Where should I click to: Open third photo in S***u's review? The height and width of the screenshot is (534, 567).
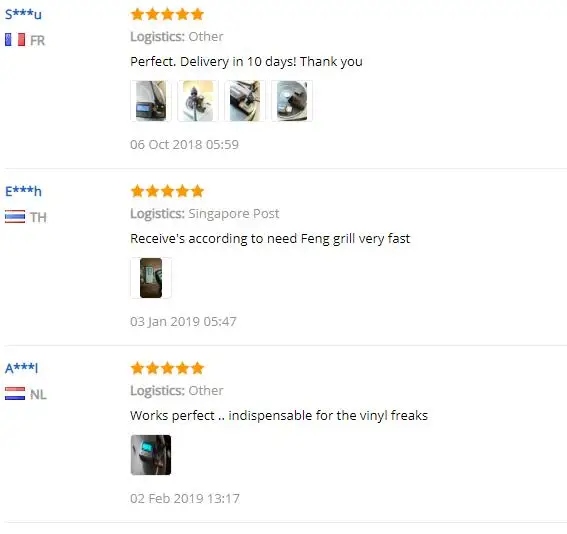(x=245, y=101)
